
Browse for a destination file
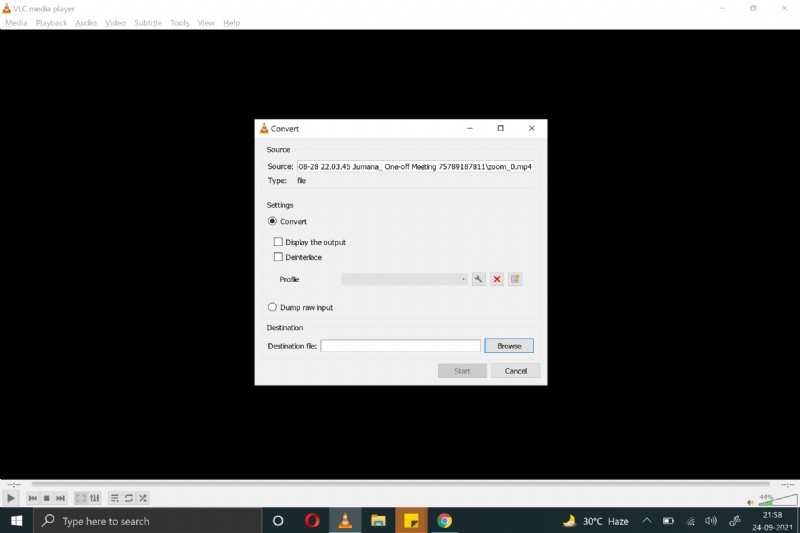(x=509, y=346)
